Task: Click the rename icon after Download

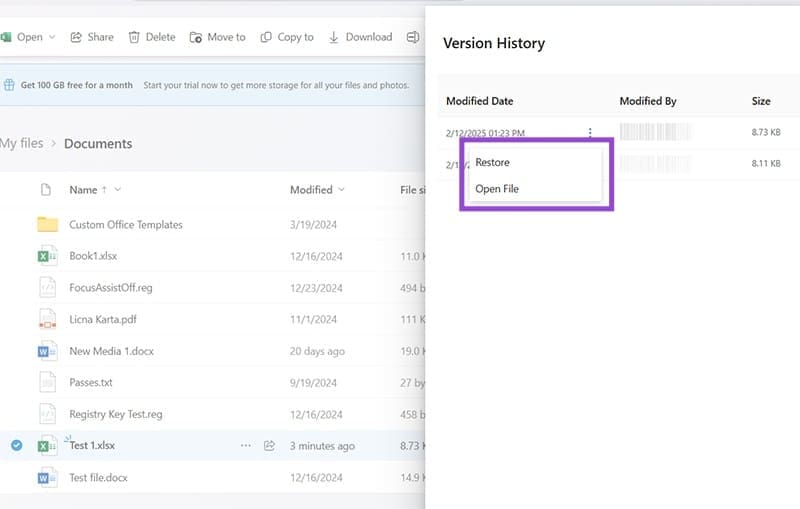Action: [413, 37]
